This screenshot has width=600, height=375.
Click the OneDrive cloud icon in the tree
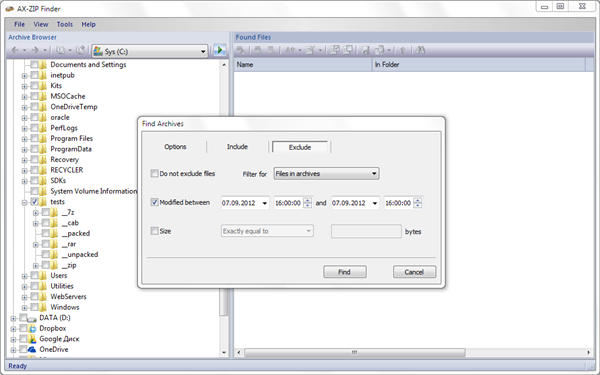(x=33, y=349)
